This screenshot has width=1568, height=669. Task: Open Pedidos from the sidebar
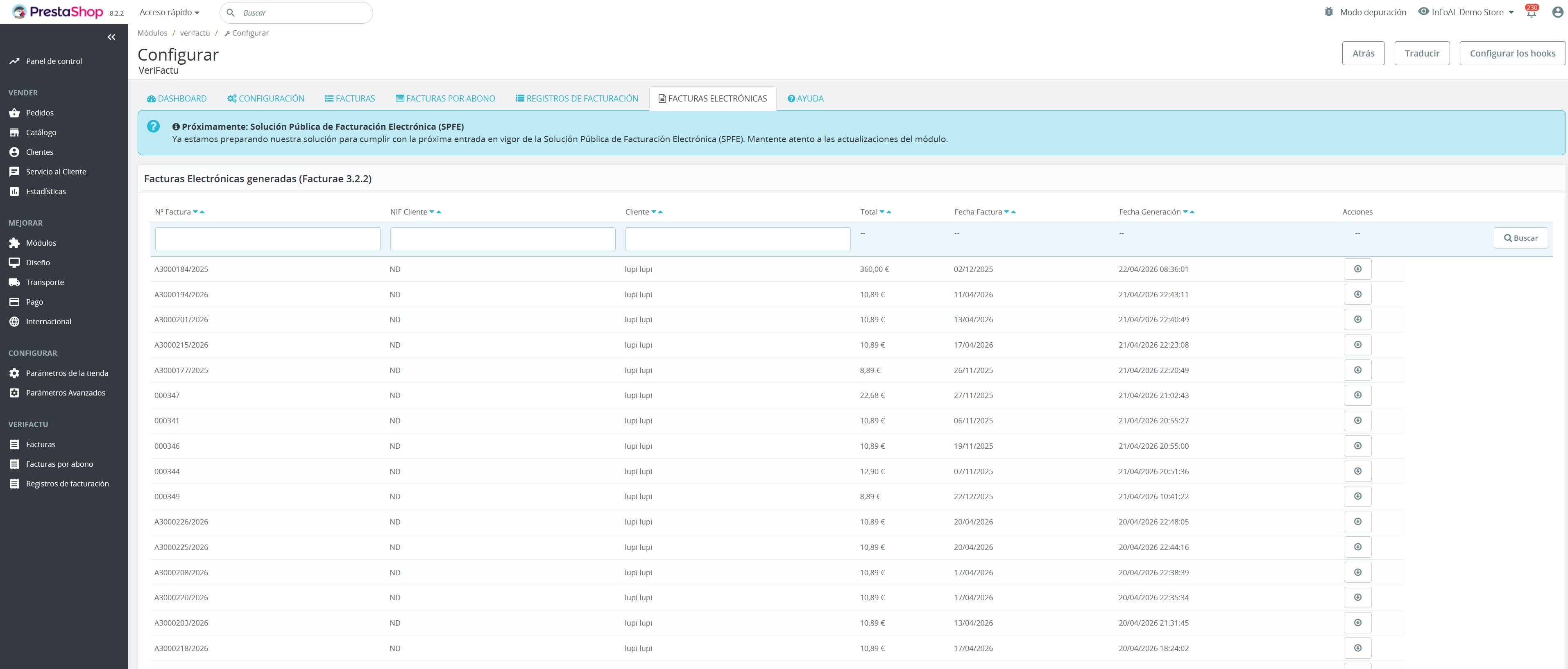40,113
